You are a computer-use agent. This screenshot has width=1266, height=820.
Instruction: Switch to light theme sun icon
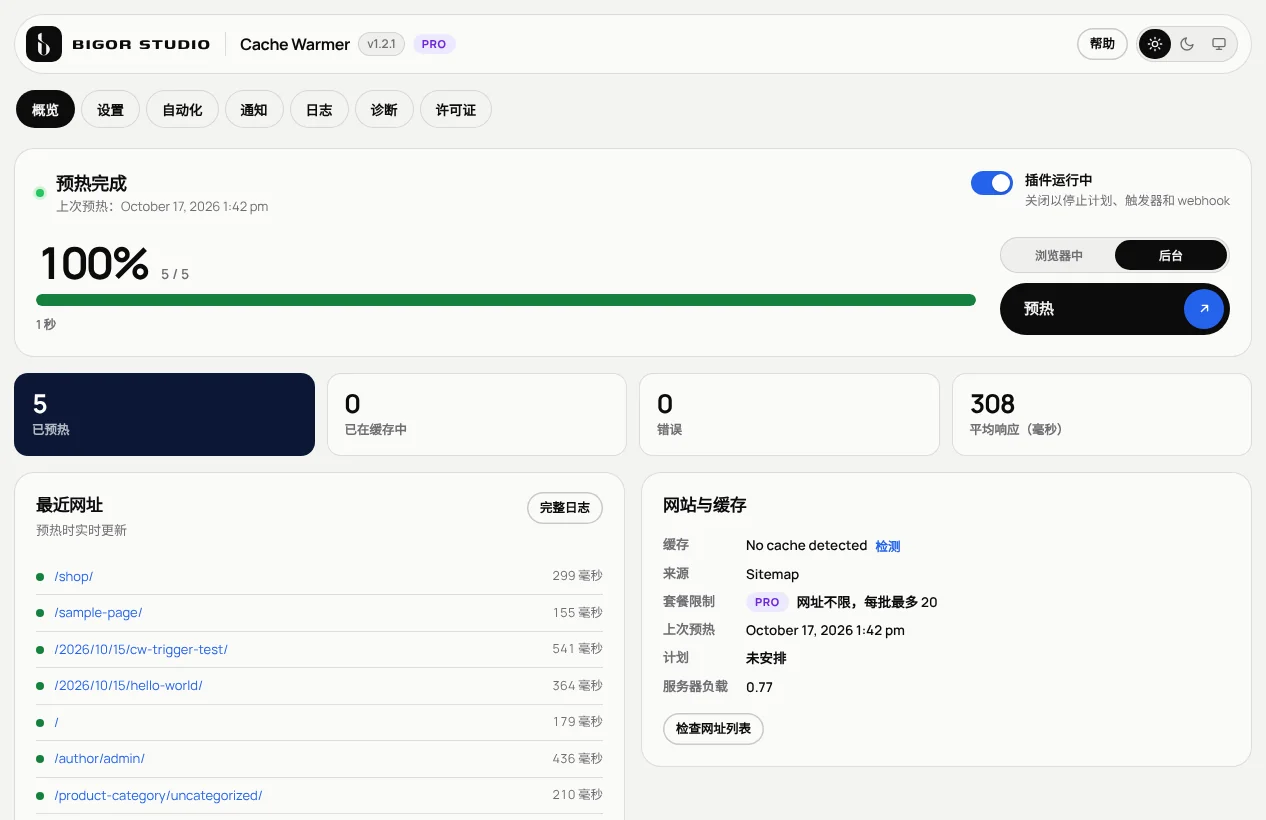[x=1155, y=44]
